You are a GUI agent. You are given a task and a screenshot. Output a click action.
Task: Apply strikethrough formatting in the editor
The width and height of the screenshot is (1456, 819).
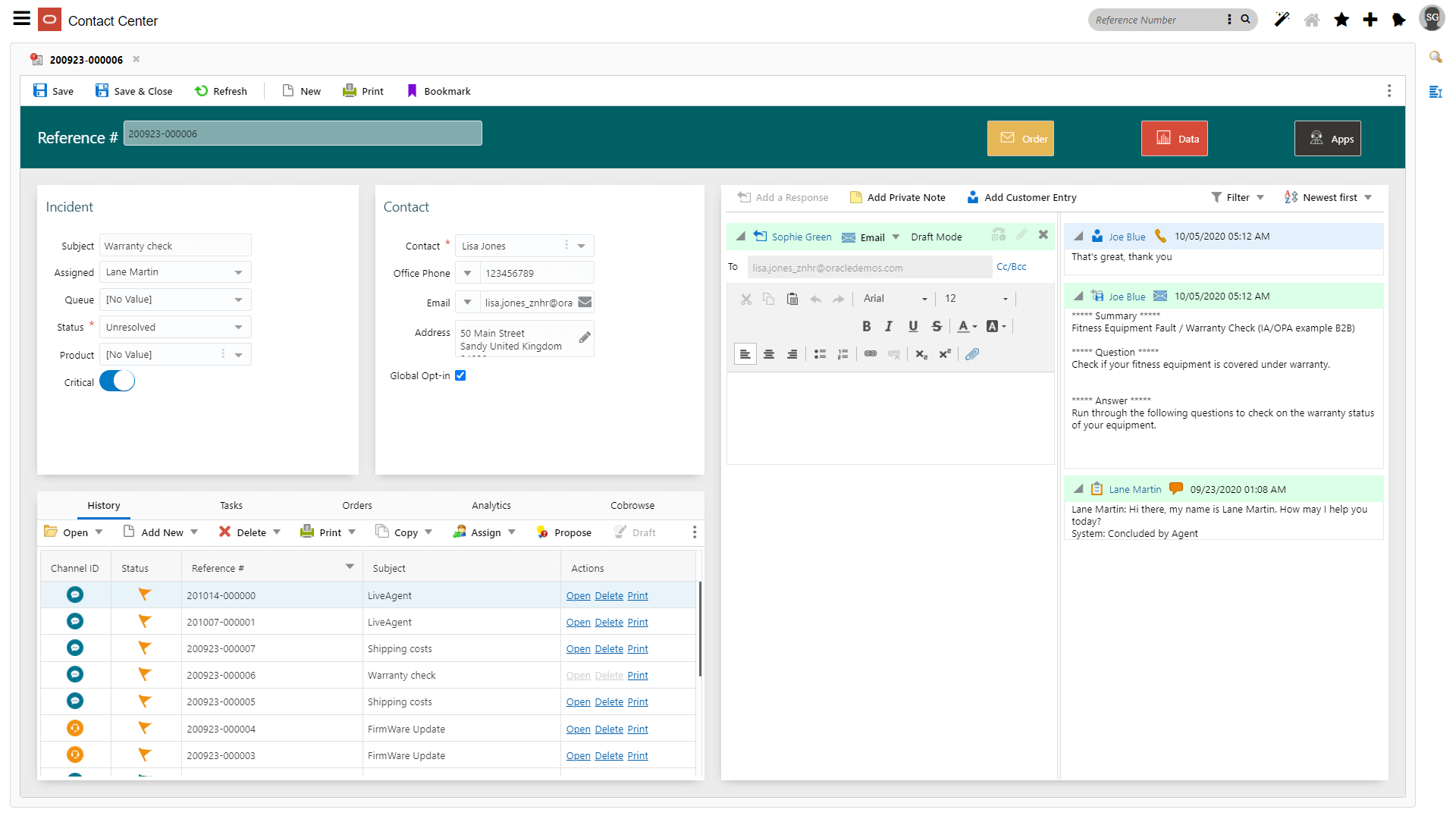937,326
